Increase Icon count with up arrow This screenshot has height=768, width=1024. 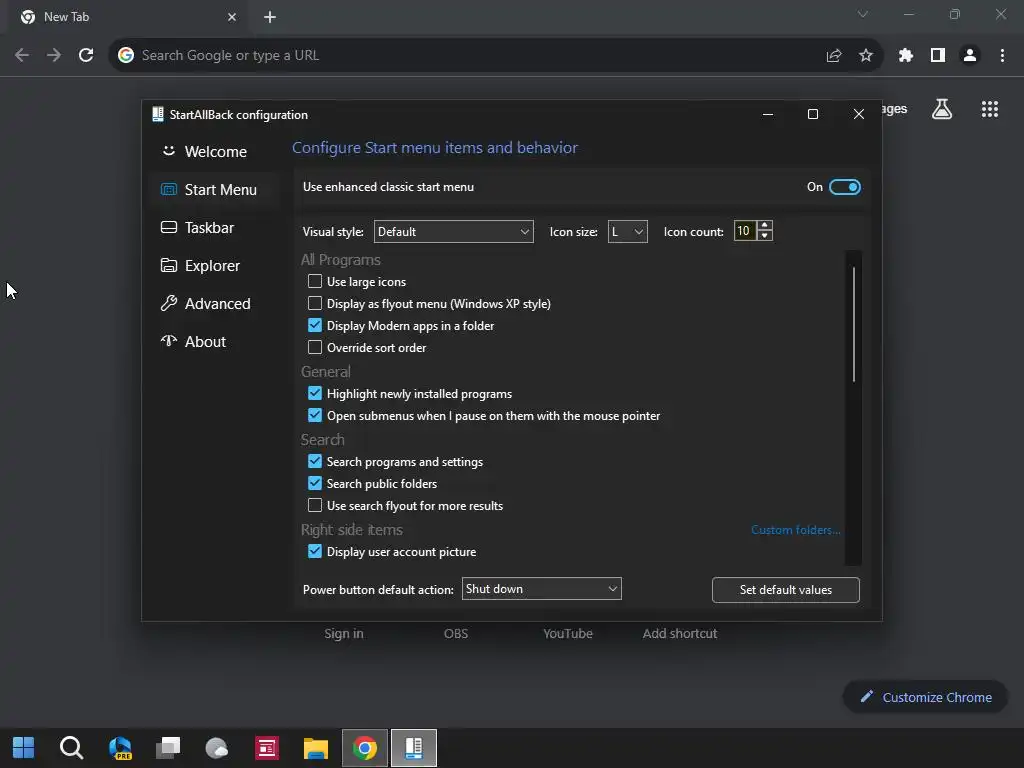pos(765,226)
